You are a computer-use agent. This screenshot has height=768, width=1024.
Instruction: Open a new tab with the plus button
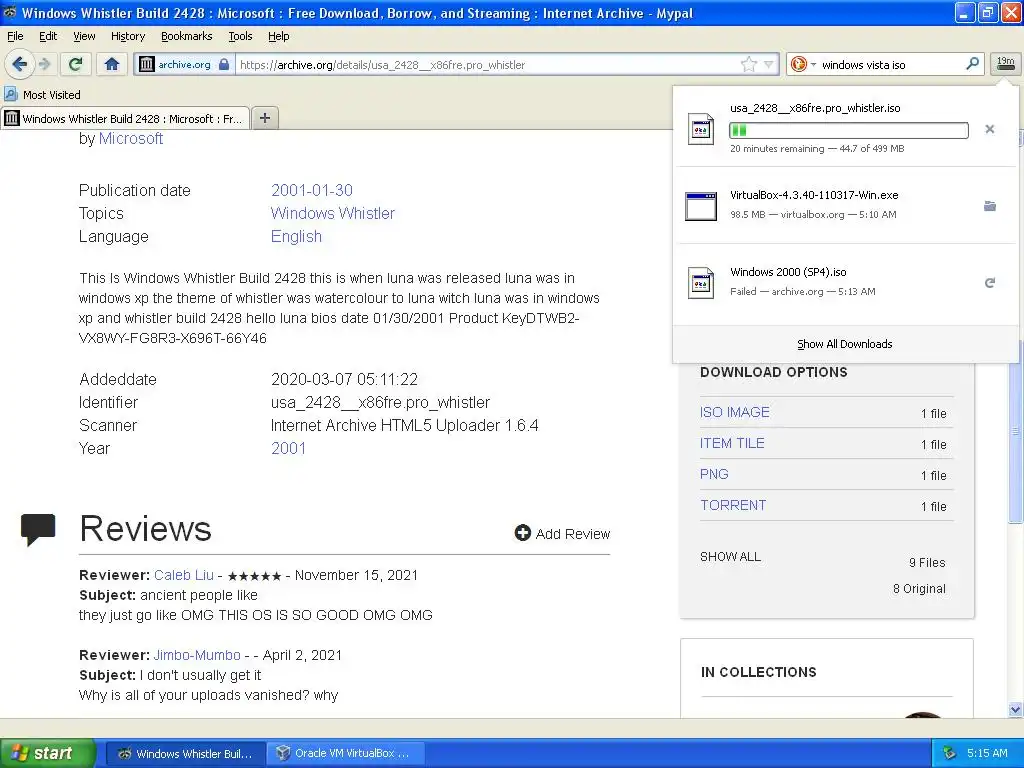264,118
